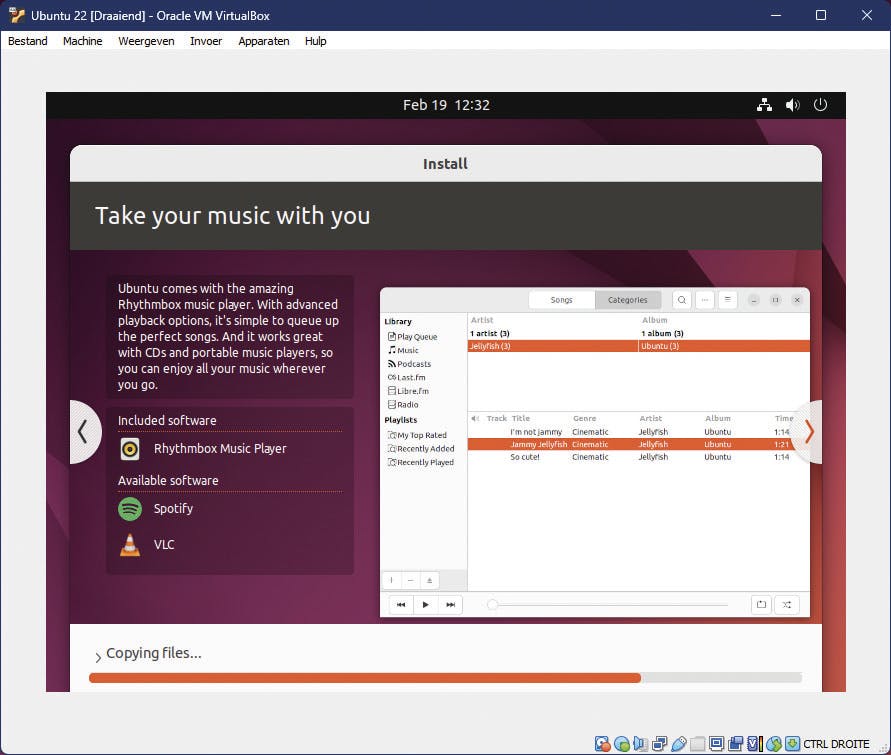Click the Available software heading
Screen dimensions: 891x755
point(168,481)
